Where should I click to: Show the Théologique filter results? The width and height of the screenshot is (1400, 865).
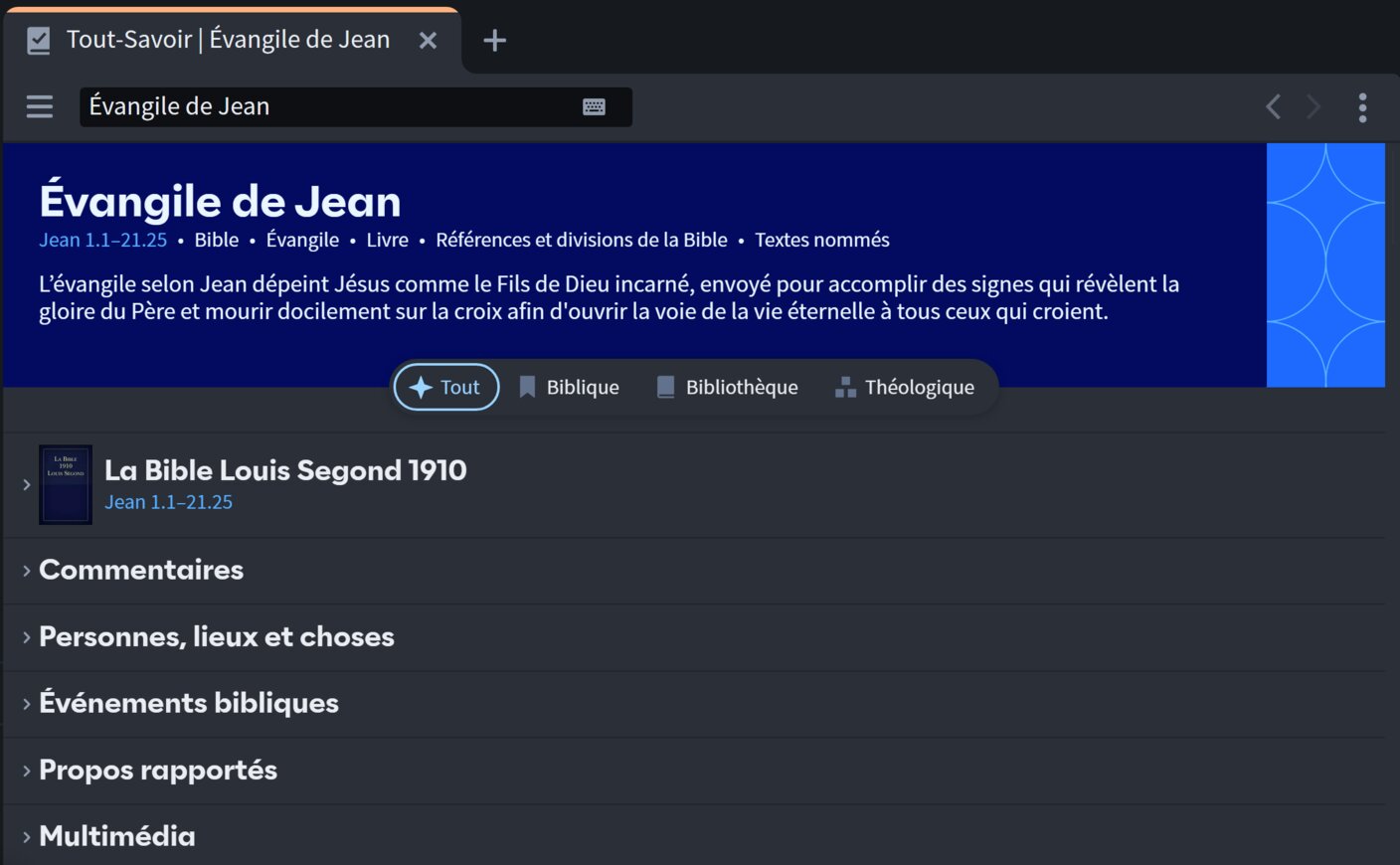[905, 388]
